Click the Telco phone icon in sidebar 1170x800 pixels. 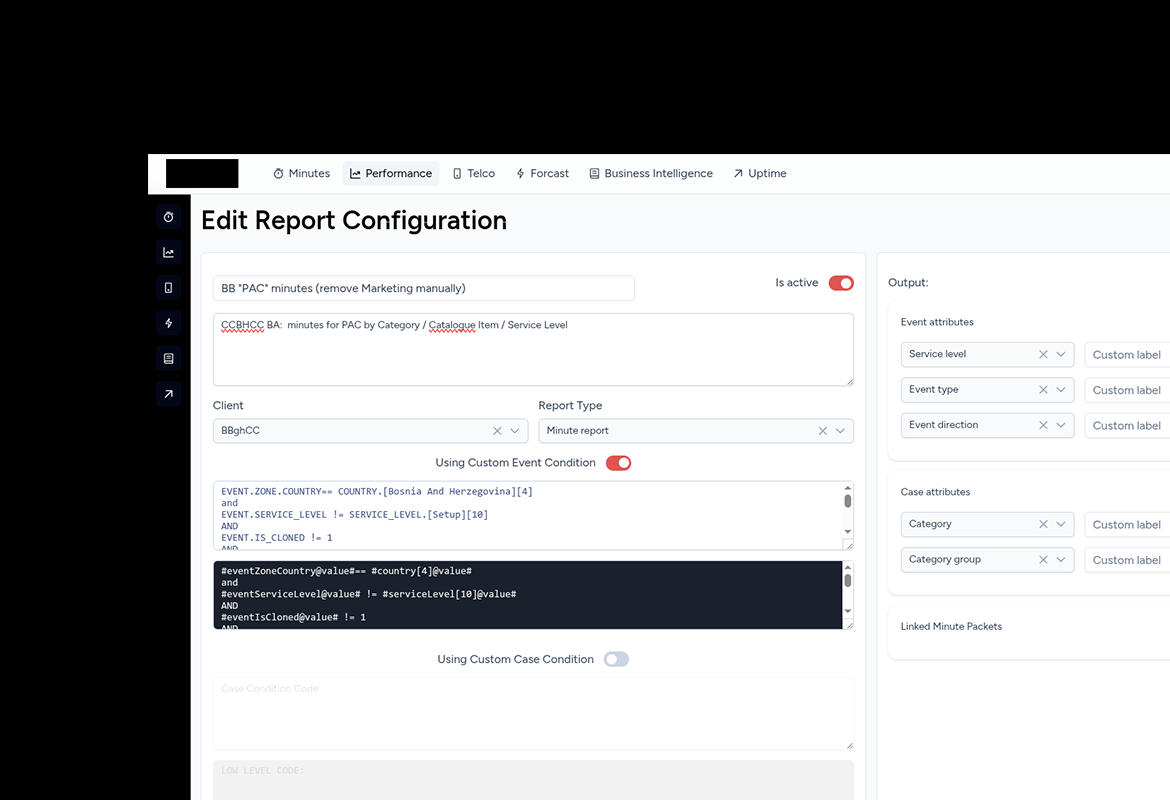point(168,287)
